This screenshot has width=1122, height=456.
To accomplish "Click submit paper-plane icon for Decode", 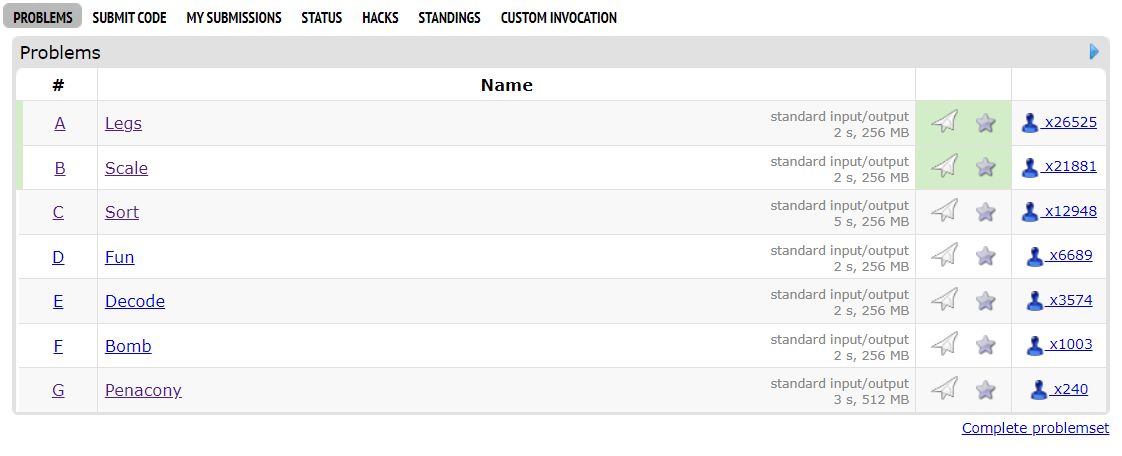I will (944, 300).
